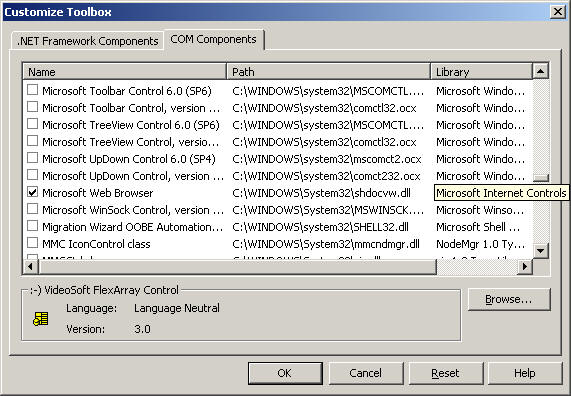
Task: Click the Microsoft Shell ... library cell
Action: click(x=478, y=227)
